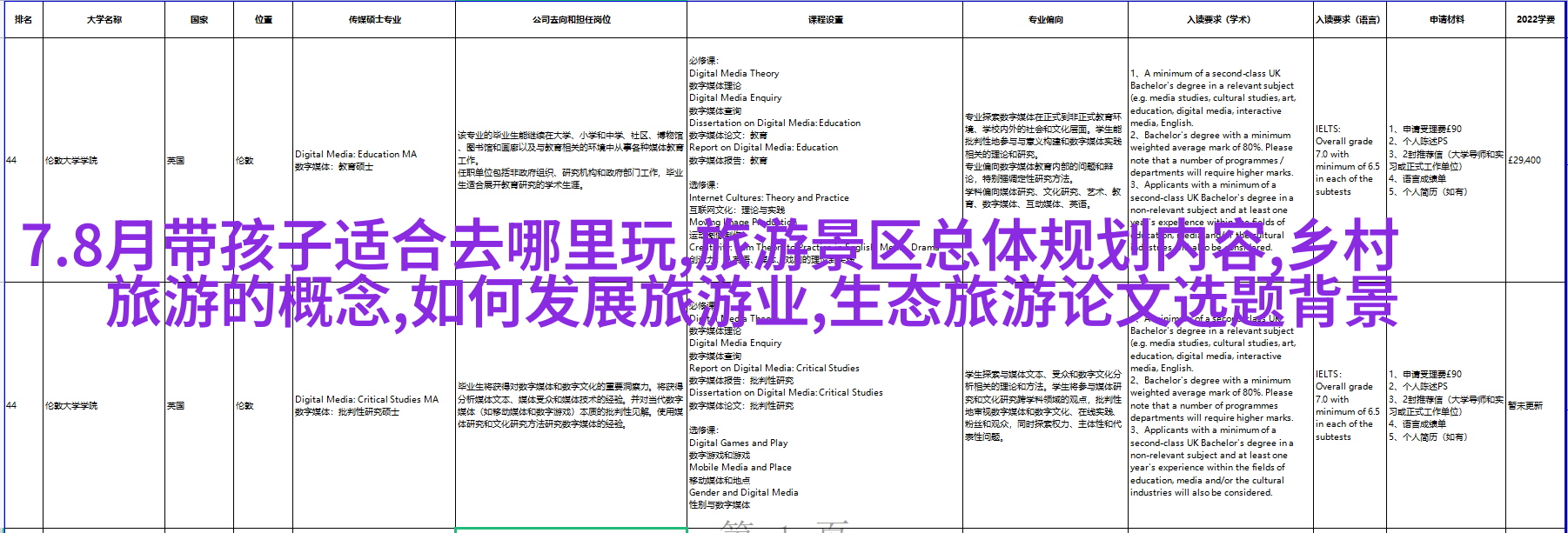Click the 2022学费 column header
The image size is (1568, 533).
1535,19
